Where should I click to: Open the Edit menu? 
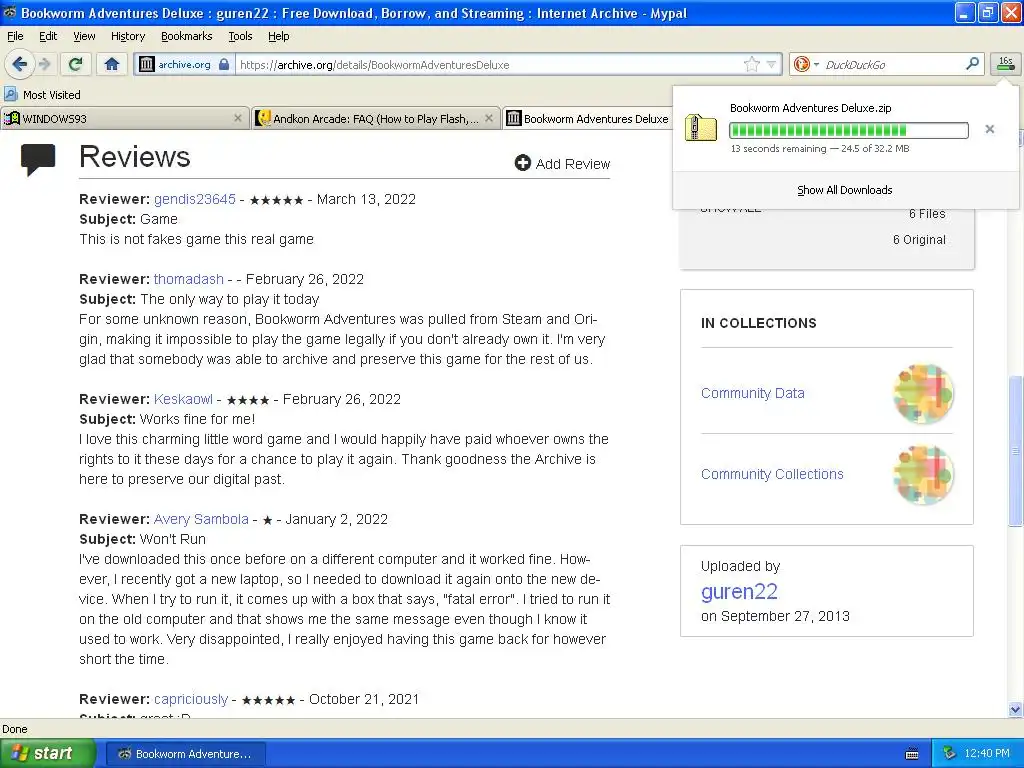[x=48, y=36]
